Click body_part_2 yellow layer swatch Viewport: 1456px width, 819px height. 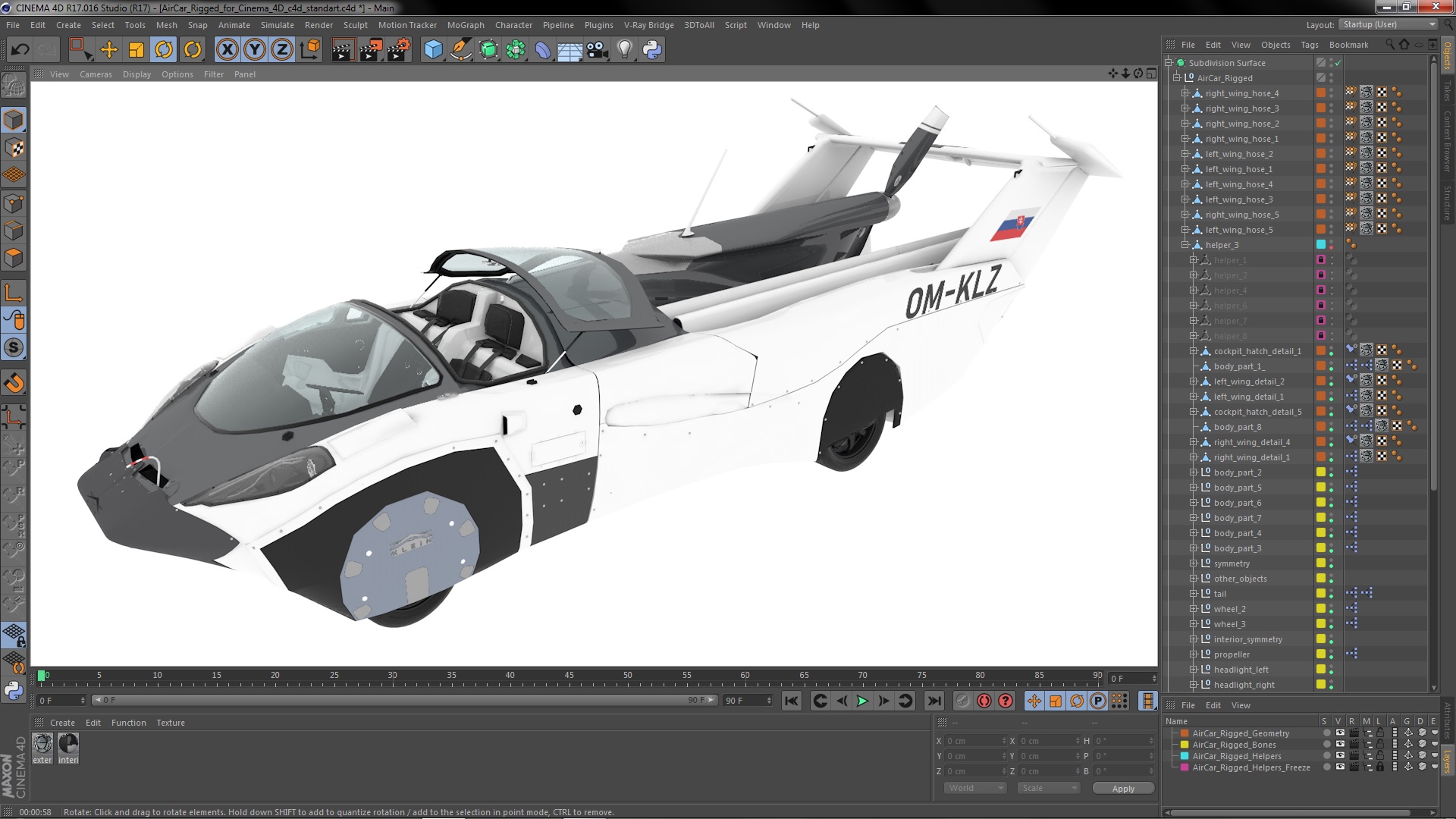[x=1321, y=472]
